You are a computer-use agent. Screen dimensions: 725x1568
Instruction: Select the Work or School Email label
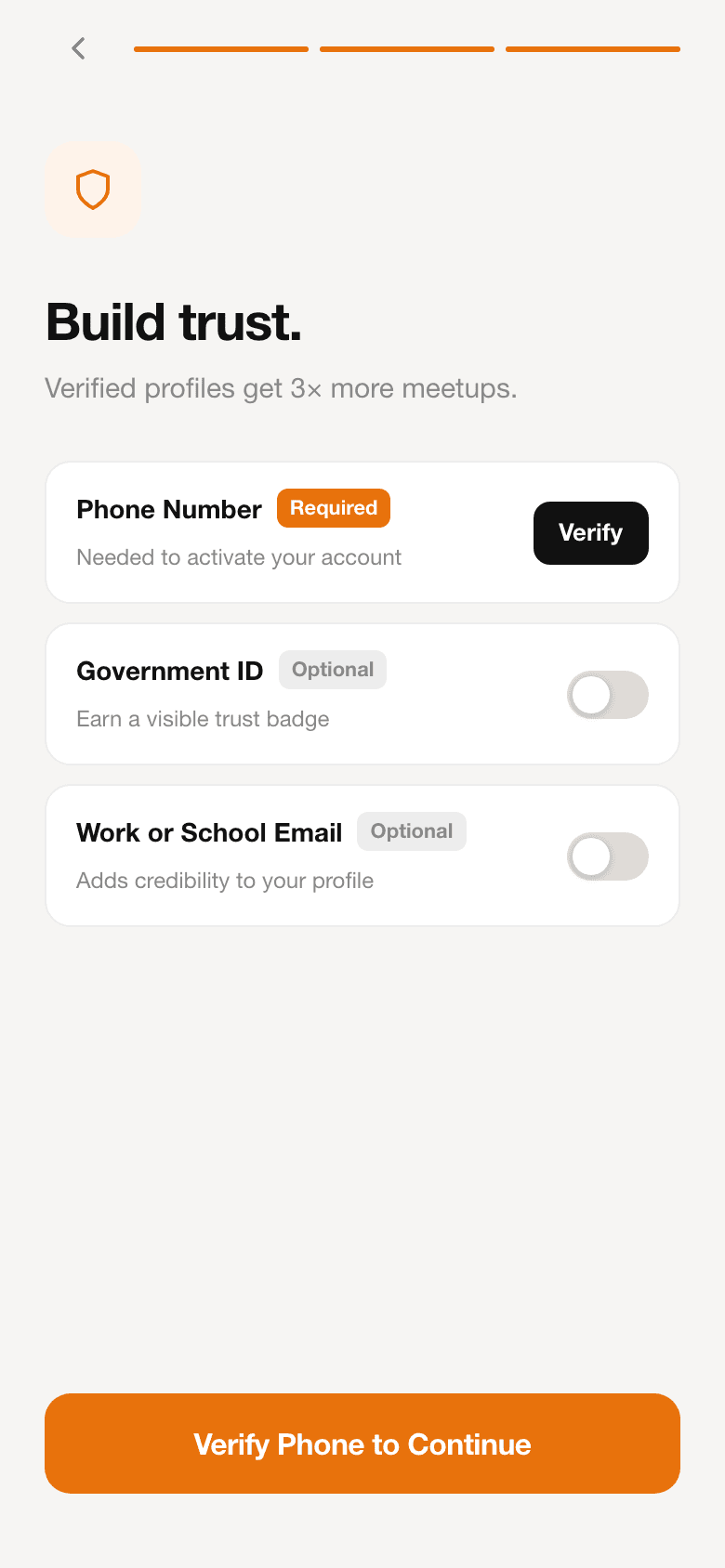(x=209, y=832)
